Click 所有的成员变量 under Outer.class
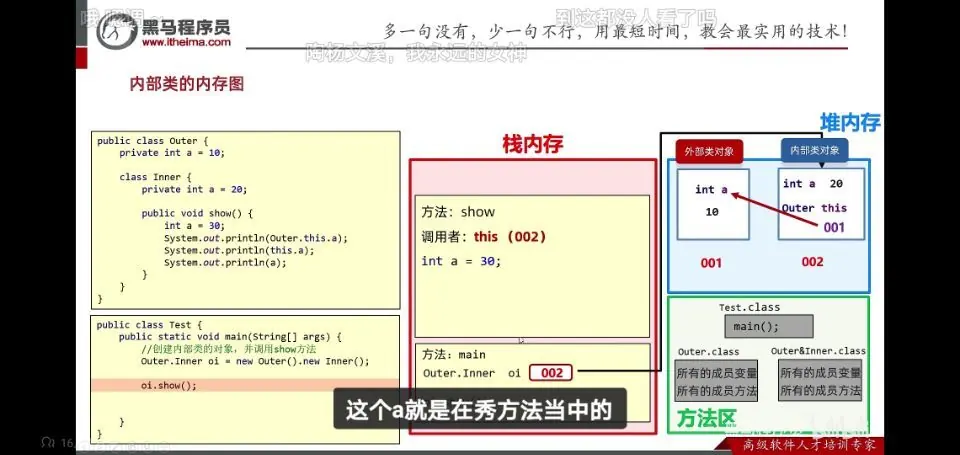960x455 pixels. coord(716,373)
